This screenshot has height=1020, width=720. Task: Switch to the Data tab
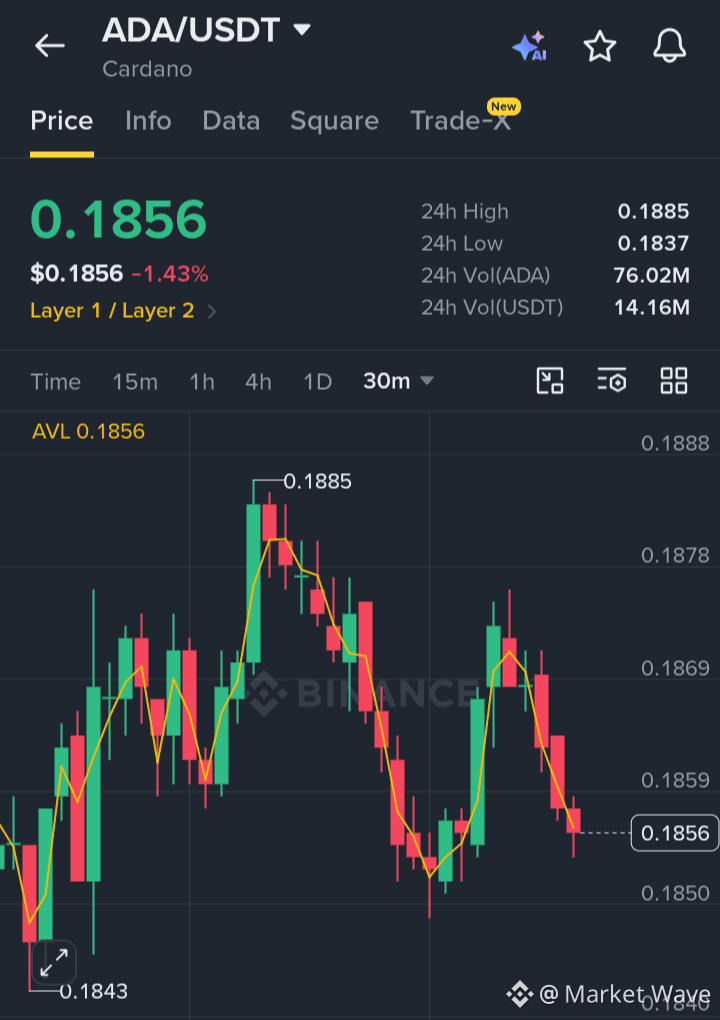click(x=231, y=121)
